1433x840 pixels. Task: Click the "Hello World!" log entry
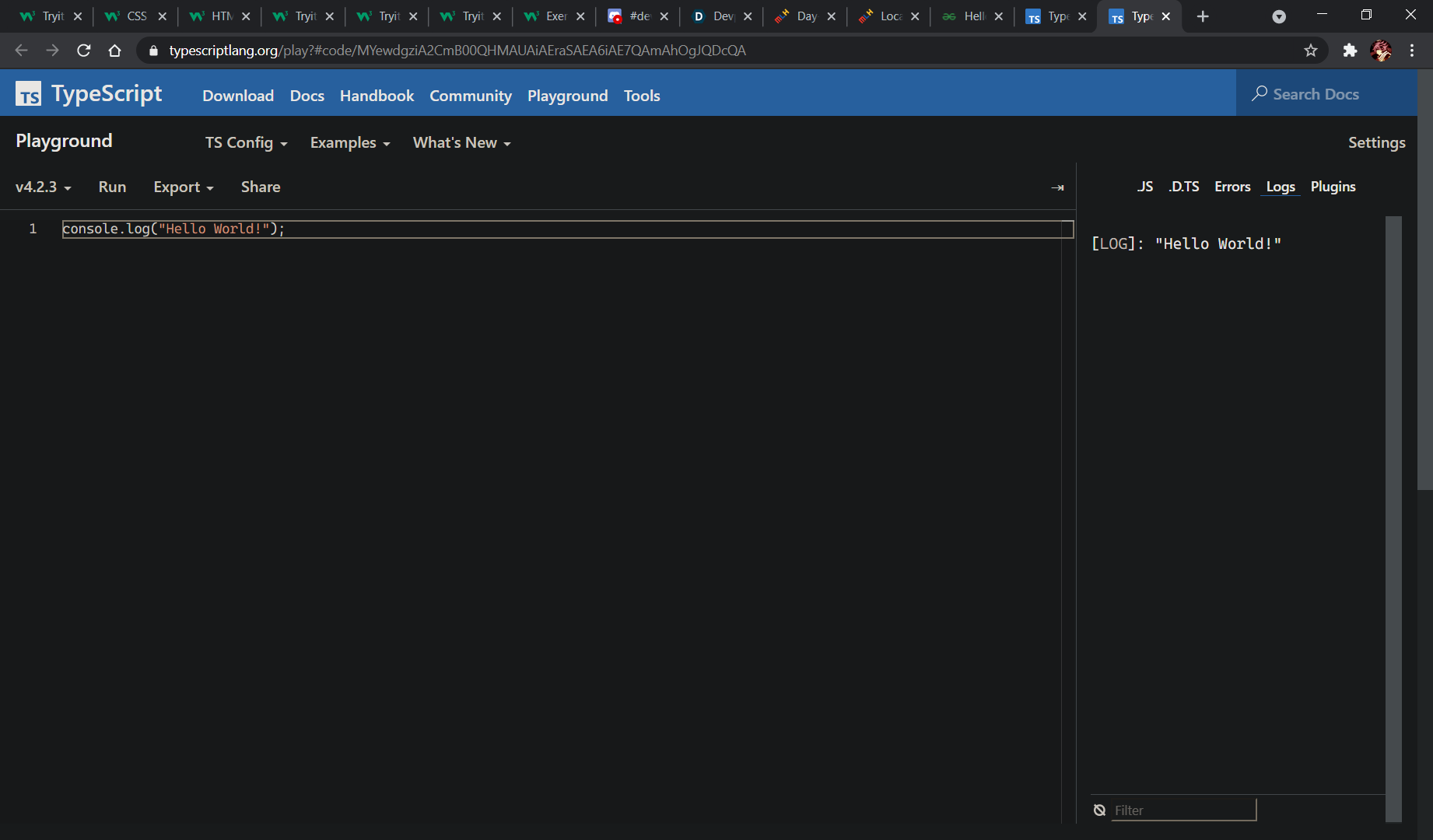point(1186,244)
